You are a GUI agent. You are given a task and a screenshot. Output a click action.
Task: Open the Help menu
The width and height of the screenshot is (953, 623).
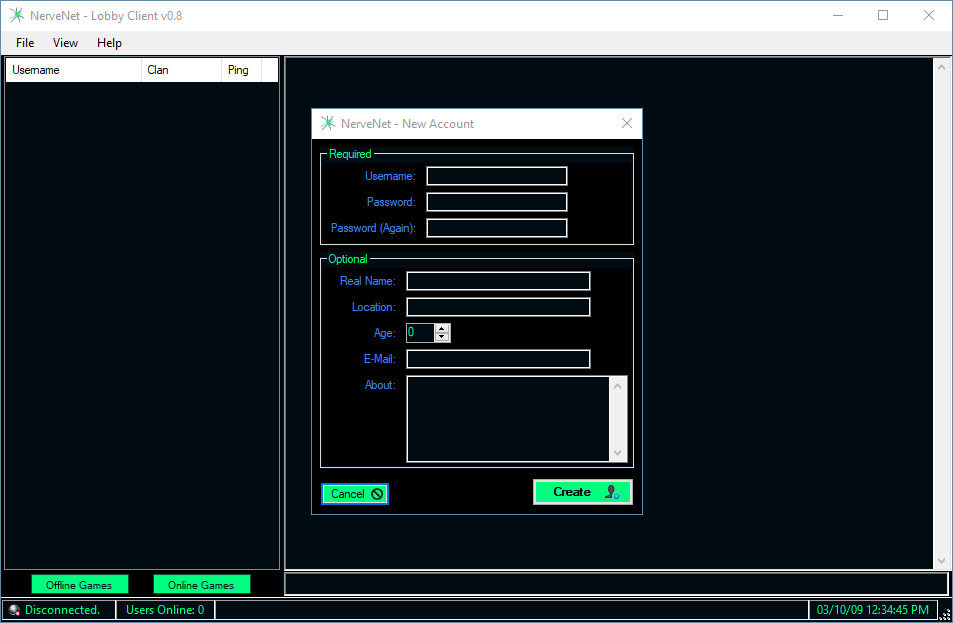click(x=109, y=43)
